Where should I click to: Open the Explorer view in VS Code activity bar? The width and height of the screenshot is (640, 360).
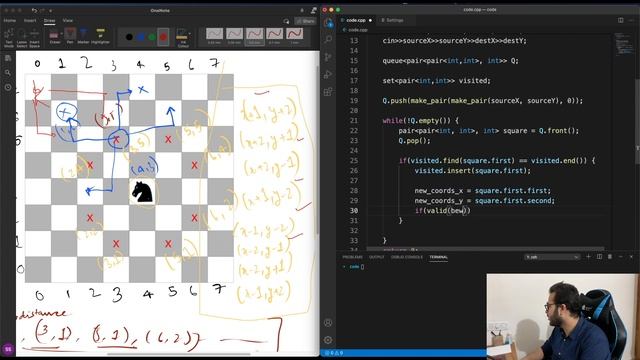tap(328, 23)
